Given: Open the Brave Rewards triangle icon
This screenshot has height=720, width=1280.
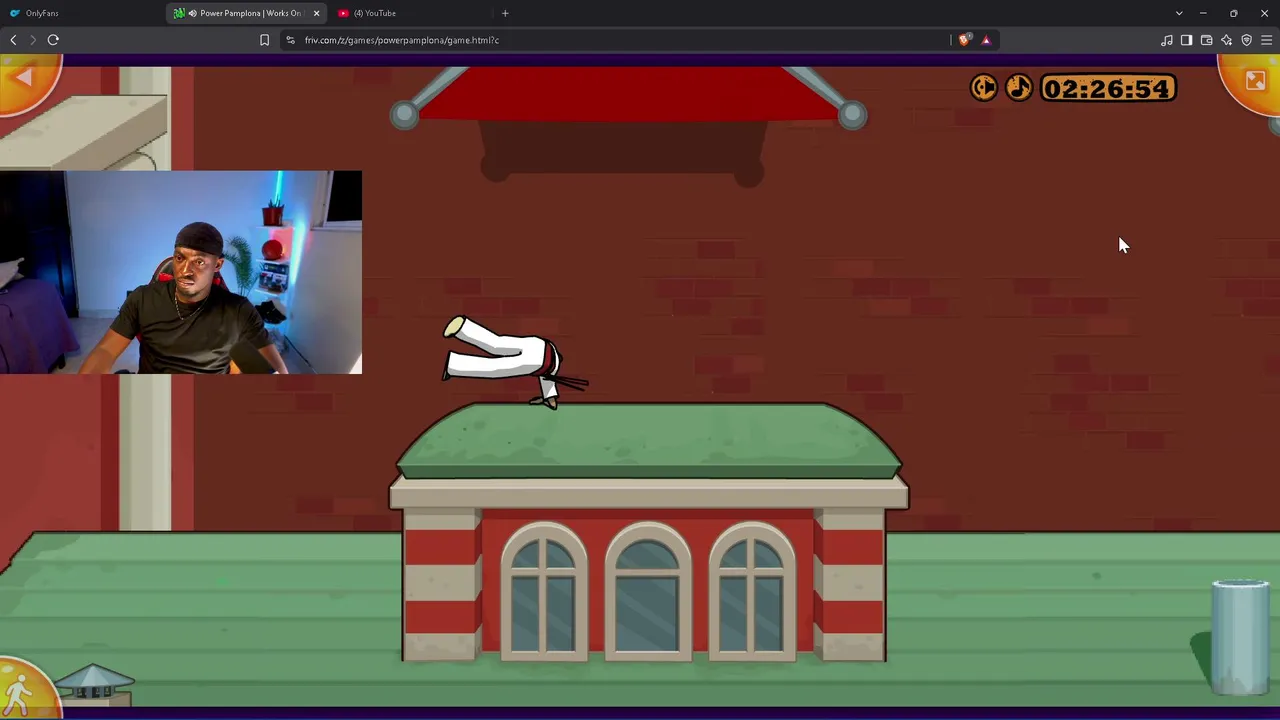Looking at the screenshot, I should (x=986, y=40).
